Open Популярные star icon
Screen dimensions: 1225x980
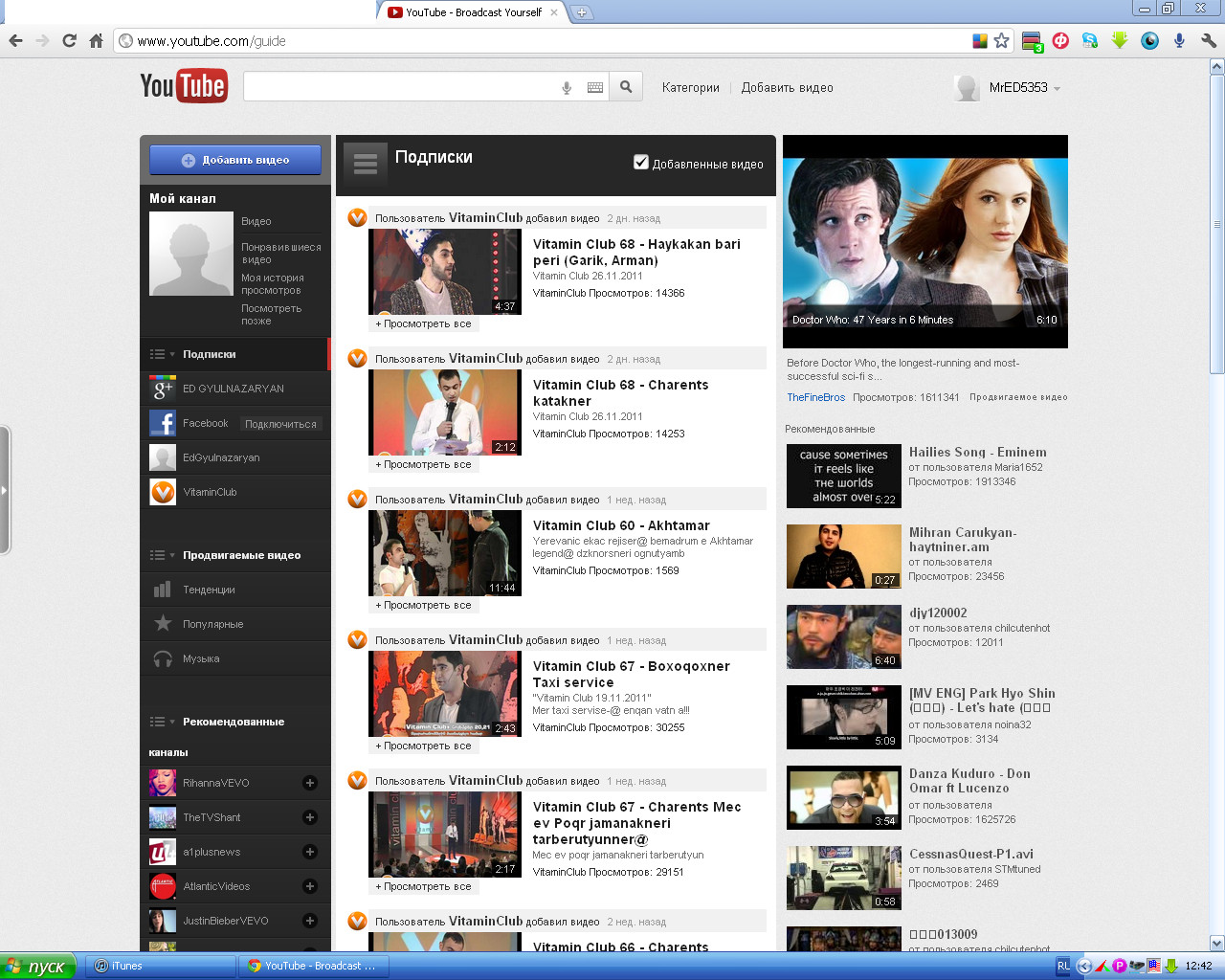(163, 624)
